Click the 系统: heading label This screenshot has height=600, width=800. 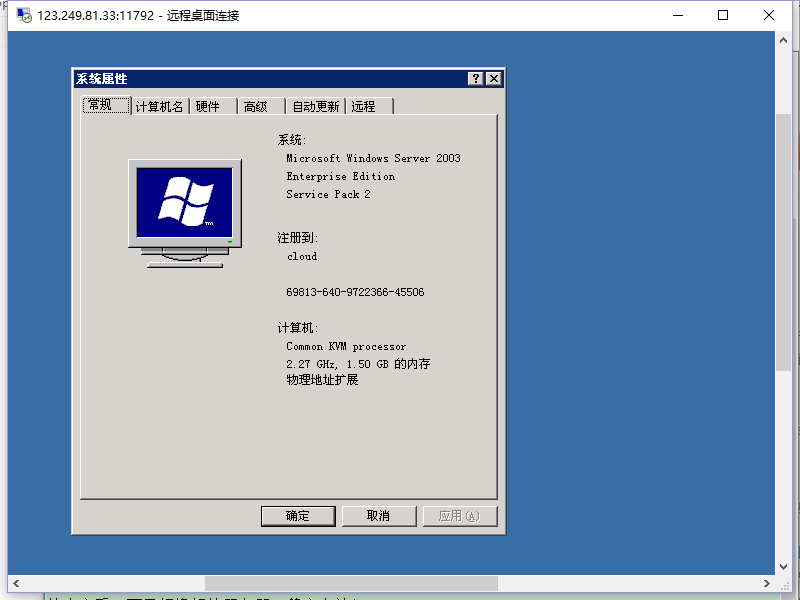pos(292,140)
